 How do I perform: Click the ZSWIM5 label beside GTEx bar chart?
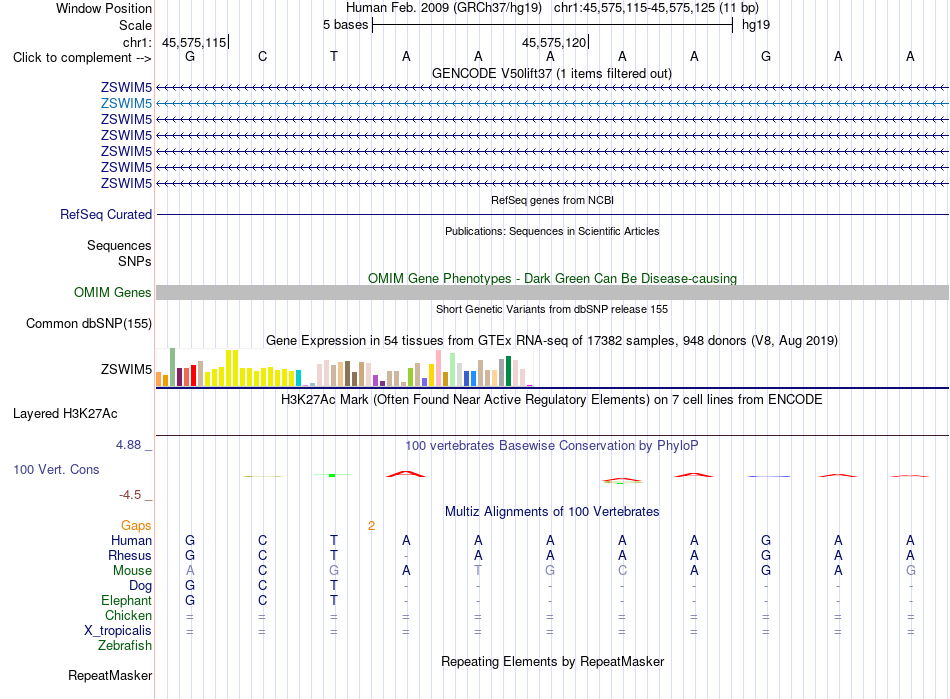tap(126, 369)
